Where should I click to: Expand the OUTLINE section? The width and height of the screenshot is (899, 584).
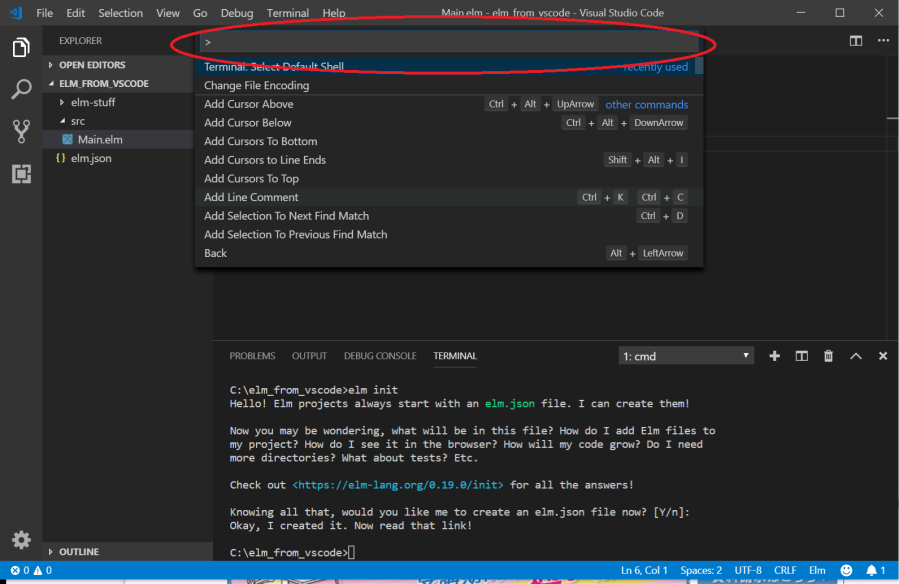coord(78,552)
